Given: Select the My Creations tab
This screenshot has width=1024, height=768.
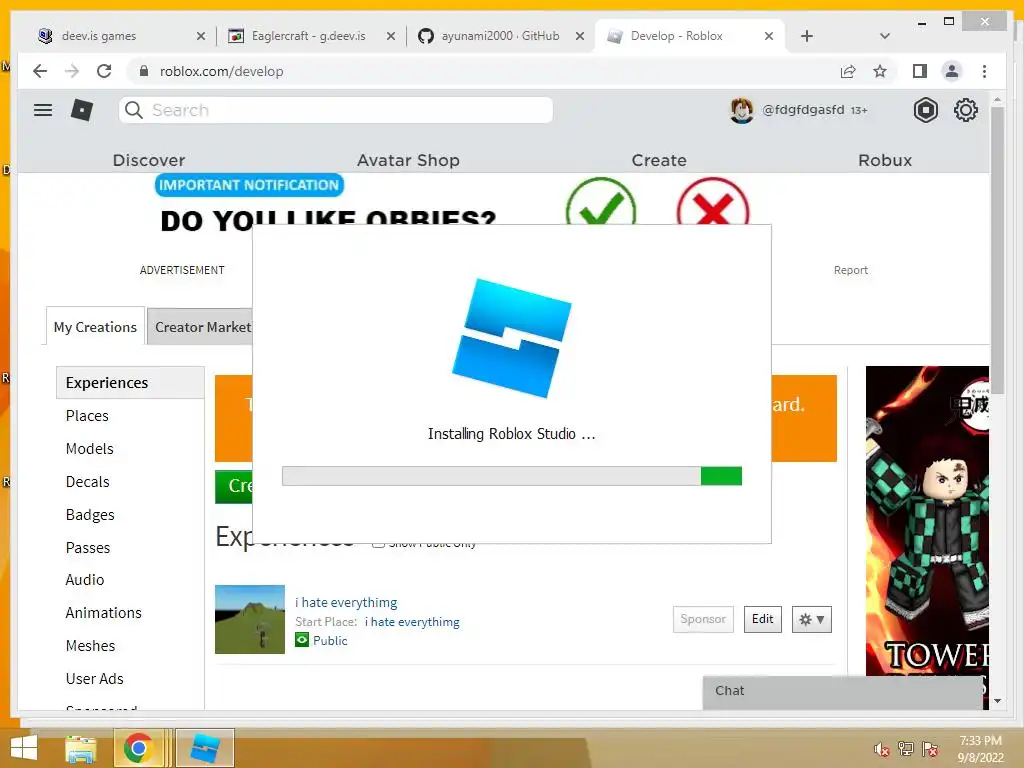Looking at the screenshot, I should 95,327.
